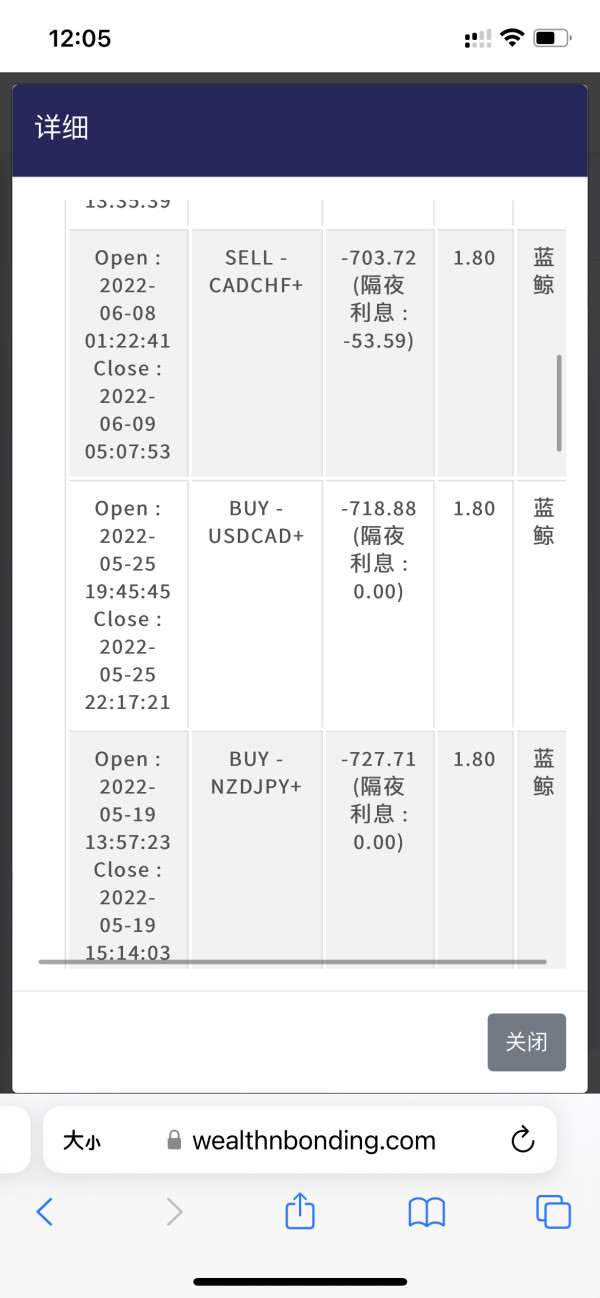Tap the Safari back arrow
The image size is (600, 1298).
pyautogui.click(x=44, y=1212)
